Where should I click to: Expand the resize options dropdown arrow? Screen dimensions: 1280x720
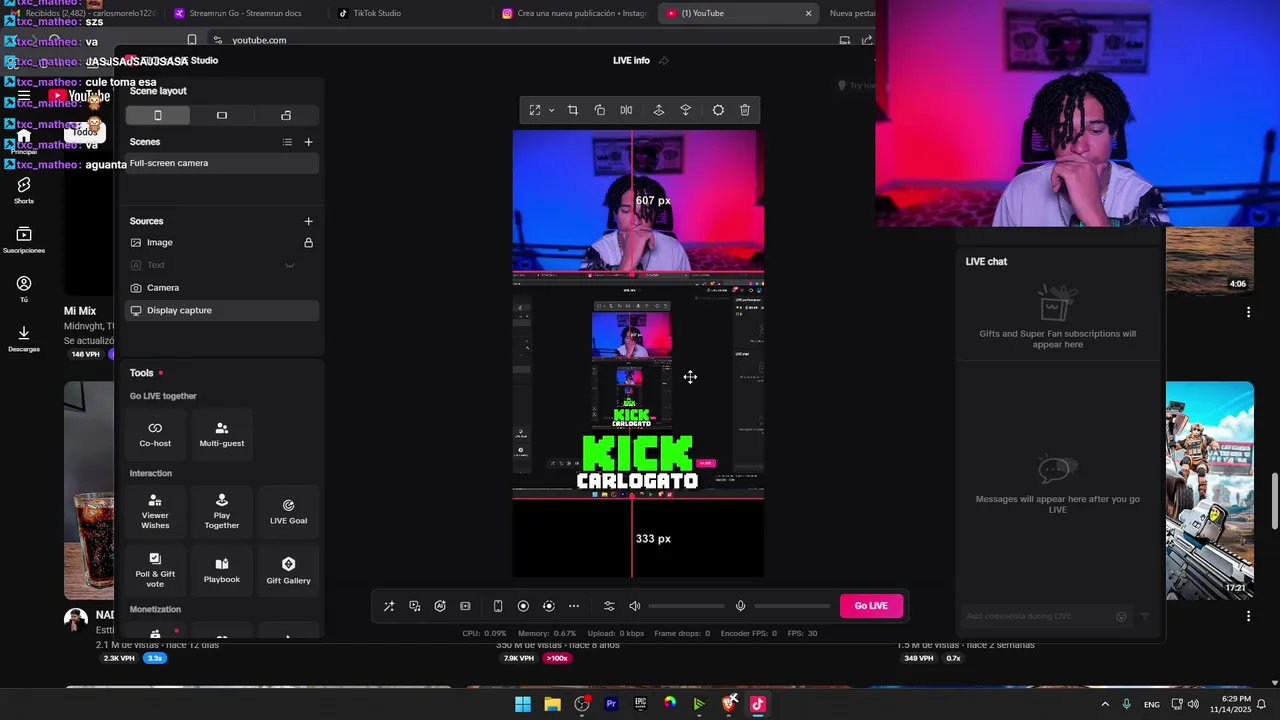click(x=551, y=110)
